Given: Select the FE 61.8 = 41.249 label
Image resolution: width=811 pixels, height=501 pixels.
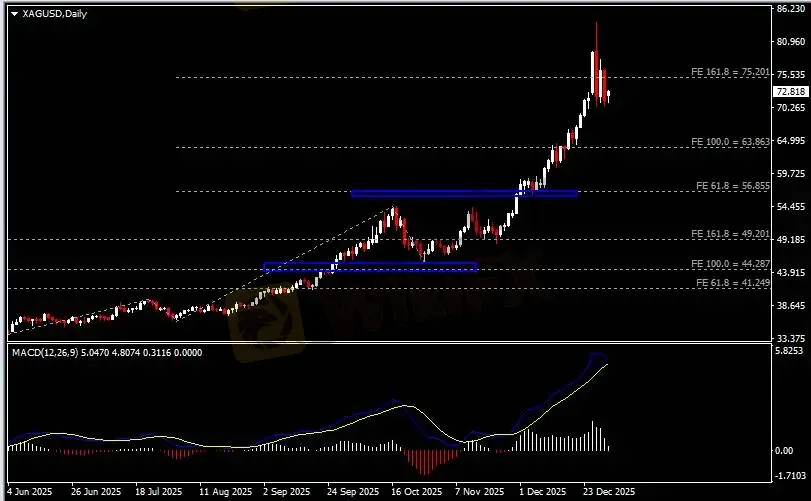Looking at the screenshot, I should pos(733,283).
